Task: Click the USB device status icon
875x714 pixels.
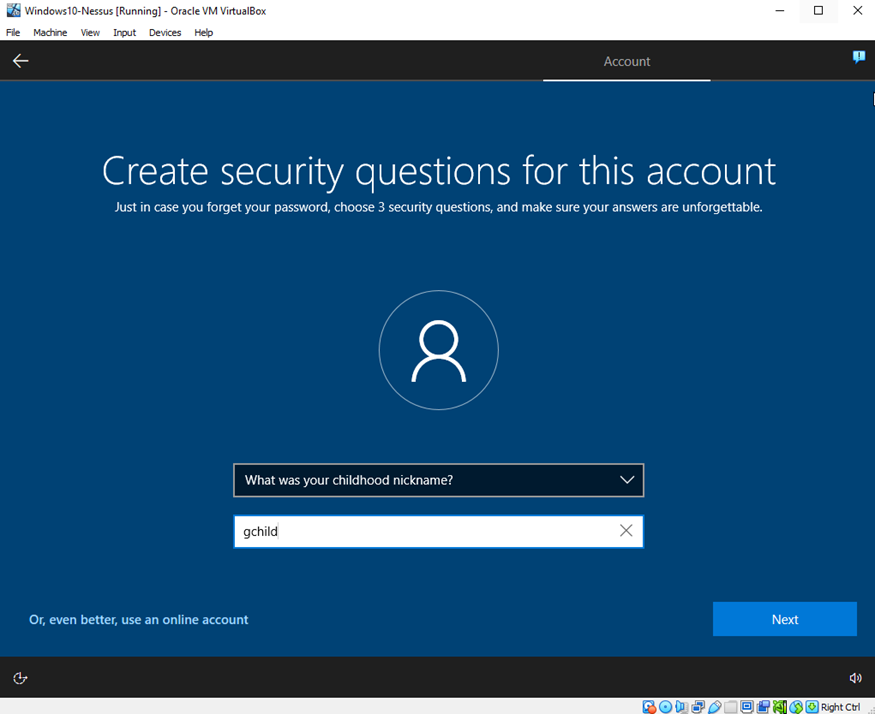Action: click(x=715, y=707)
